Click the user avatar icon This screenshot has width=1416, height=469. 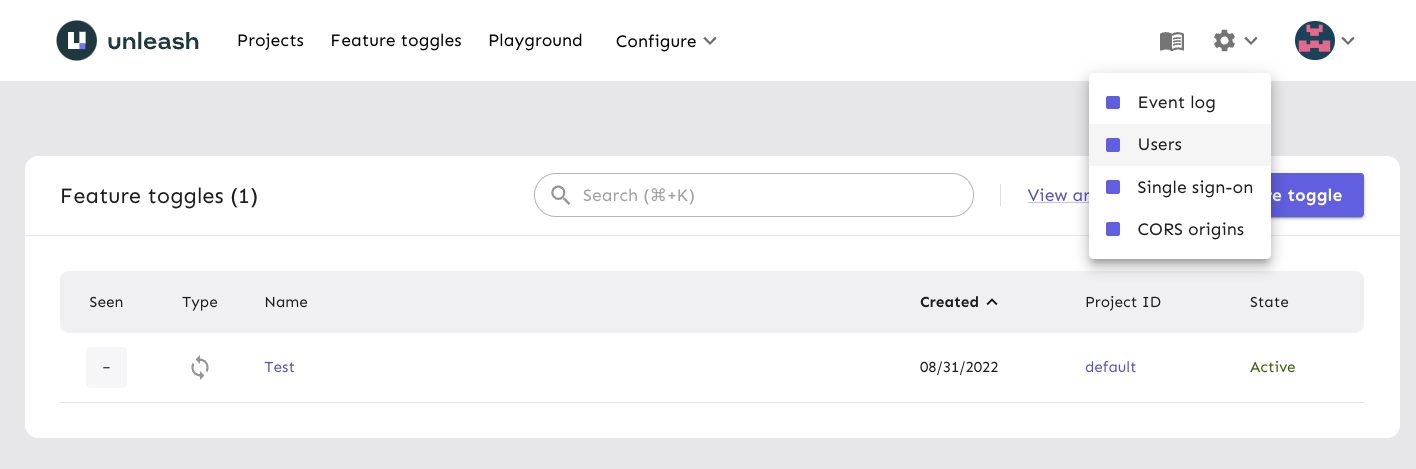click(x=1314, y=41)
